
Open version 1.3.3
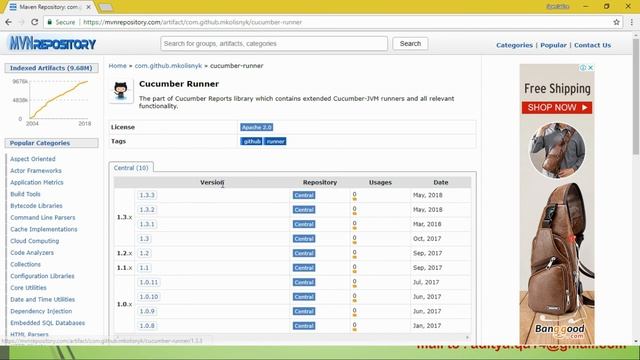coord(147,195)
